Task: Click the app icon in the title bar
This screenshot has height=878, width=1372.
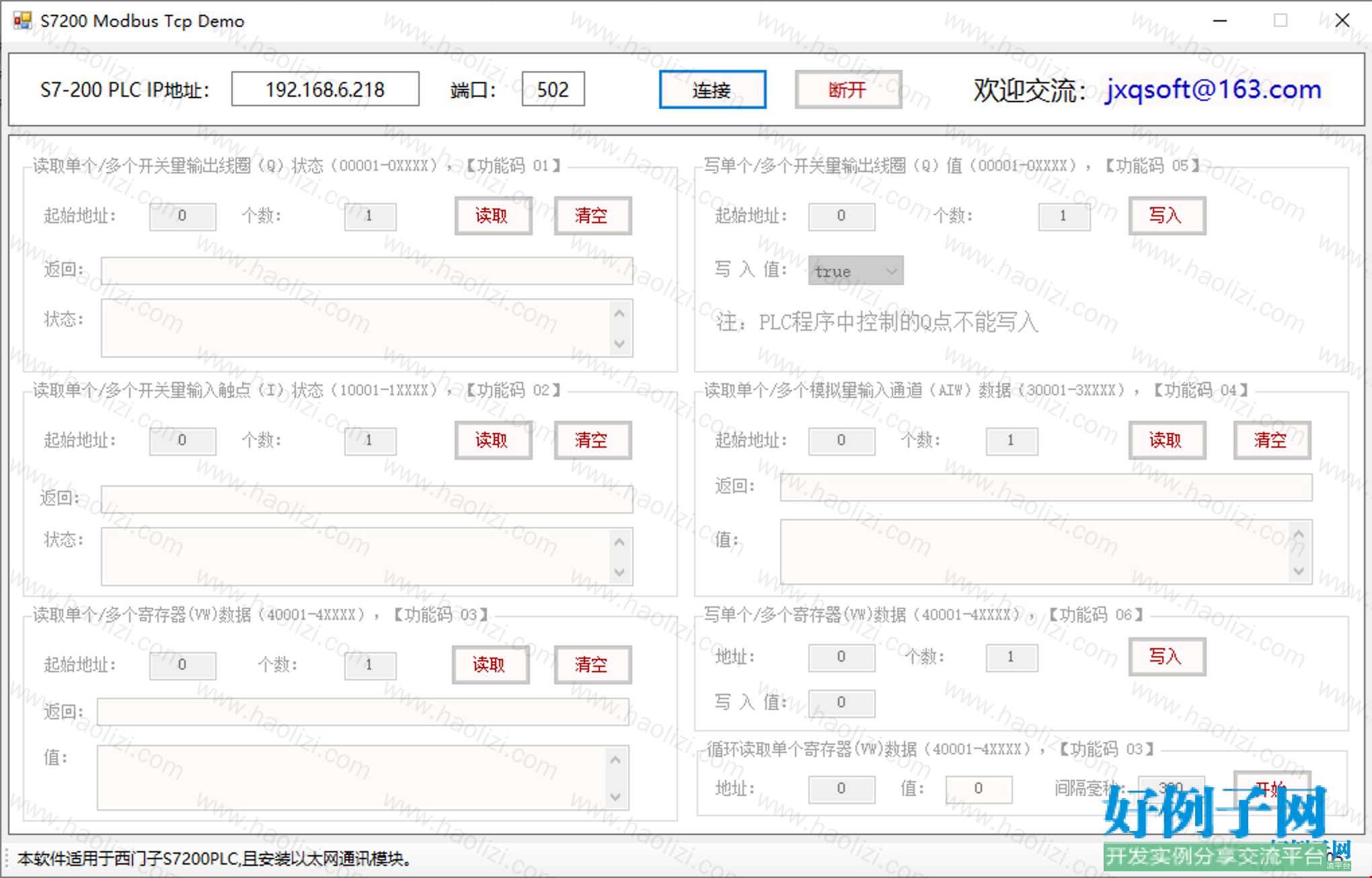Action: tap(22, 20)
